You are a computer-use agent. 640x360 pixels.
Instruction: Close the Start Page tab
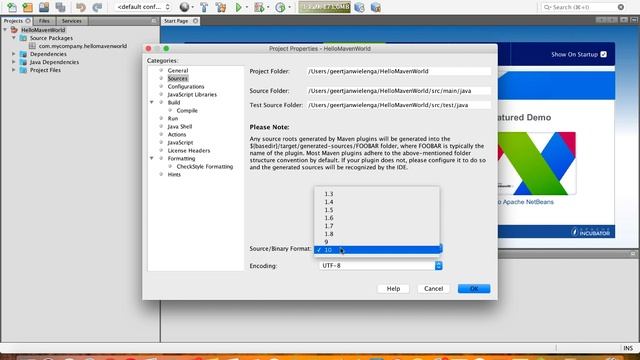(196, 21)
